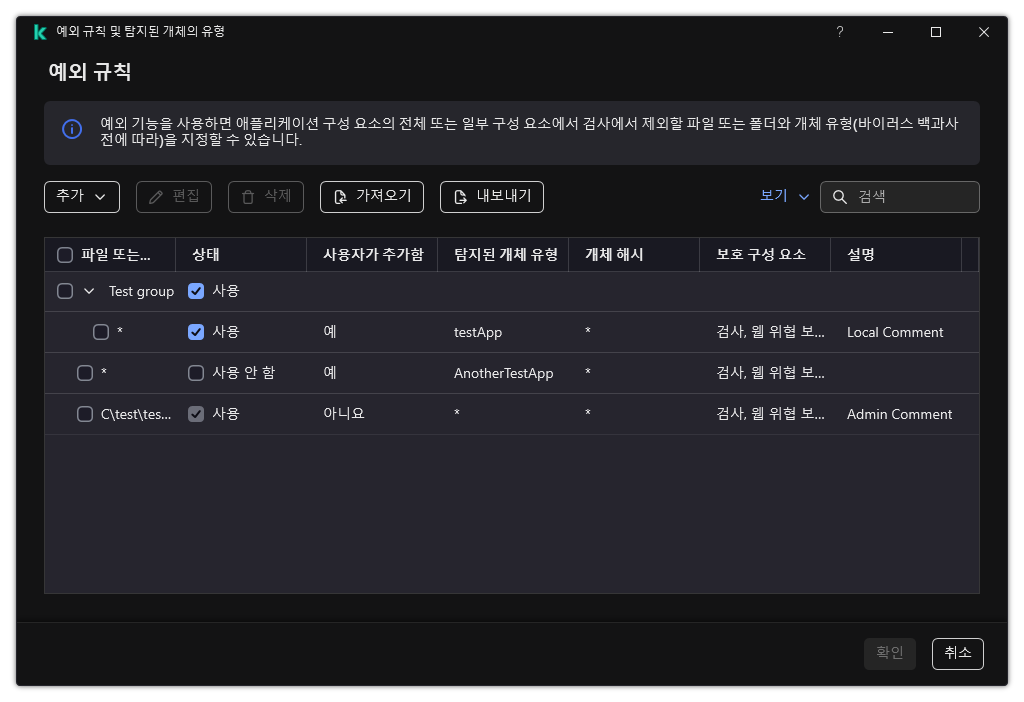The height and width of the screenshot is (702, 1024).
Task: Click the 가져오기 import icon
Action: click(x=340, y=197)
